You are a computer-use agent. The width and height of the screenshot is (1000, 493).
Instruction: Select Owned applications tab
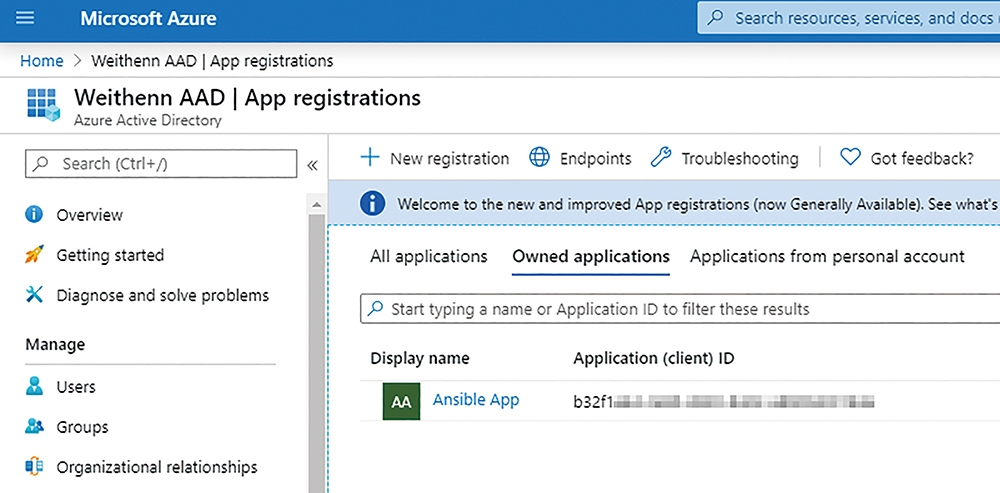coord(591,256)
